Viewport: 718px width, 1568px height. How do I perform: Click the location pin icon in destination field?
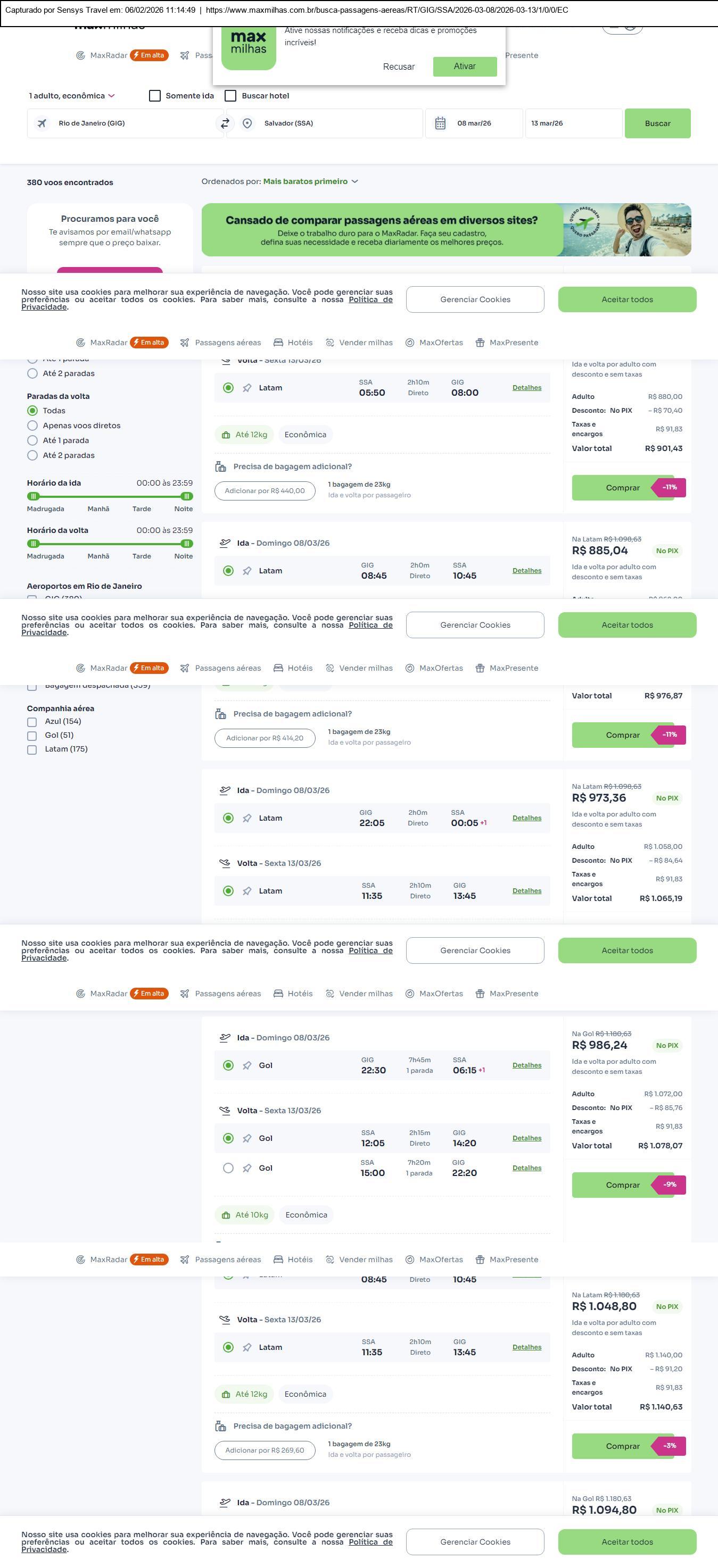tap(247, 123)
